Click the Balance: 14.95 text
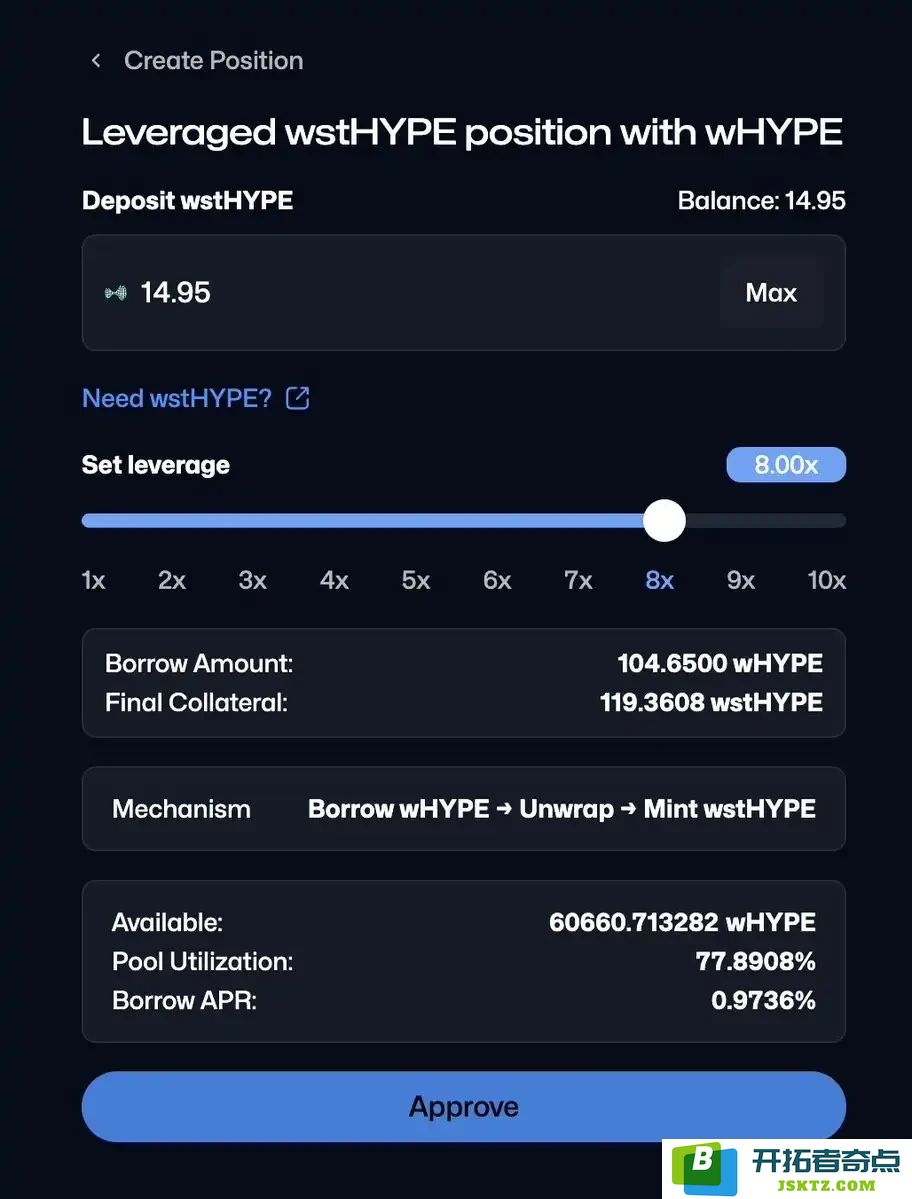 [761, 200]
